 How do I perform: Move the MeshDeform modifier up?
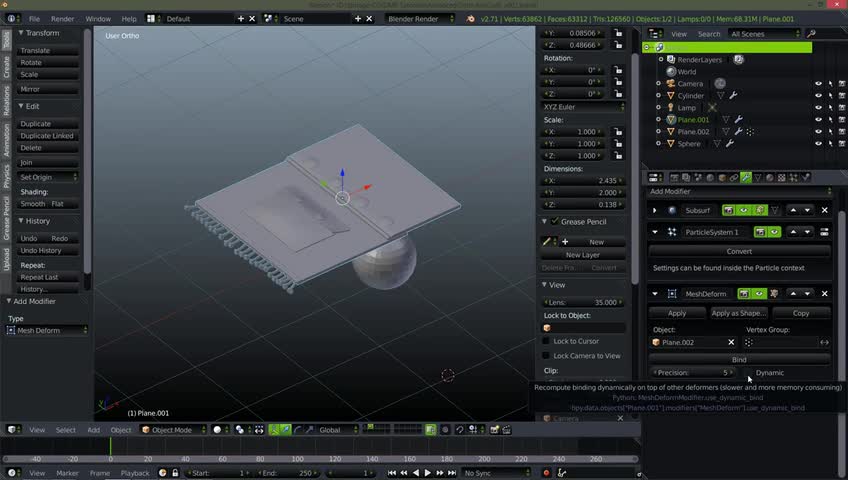[793, 294]
